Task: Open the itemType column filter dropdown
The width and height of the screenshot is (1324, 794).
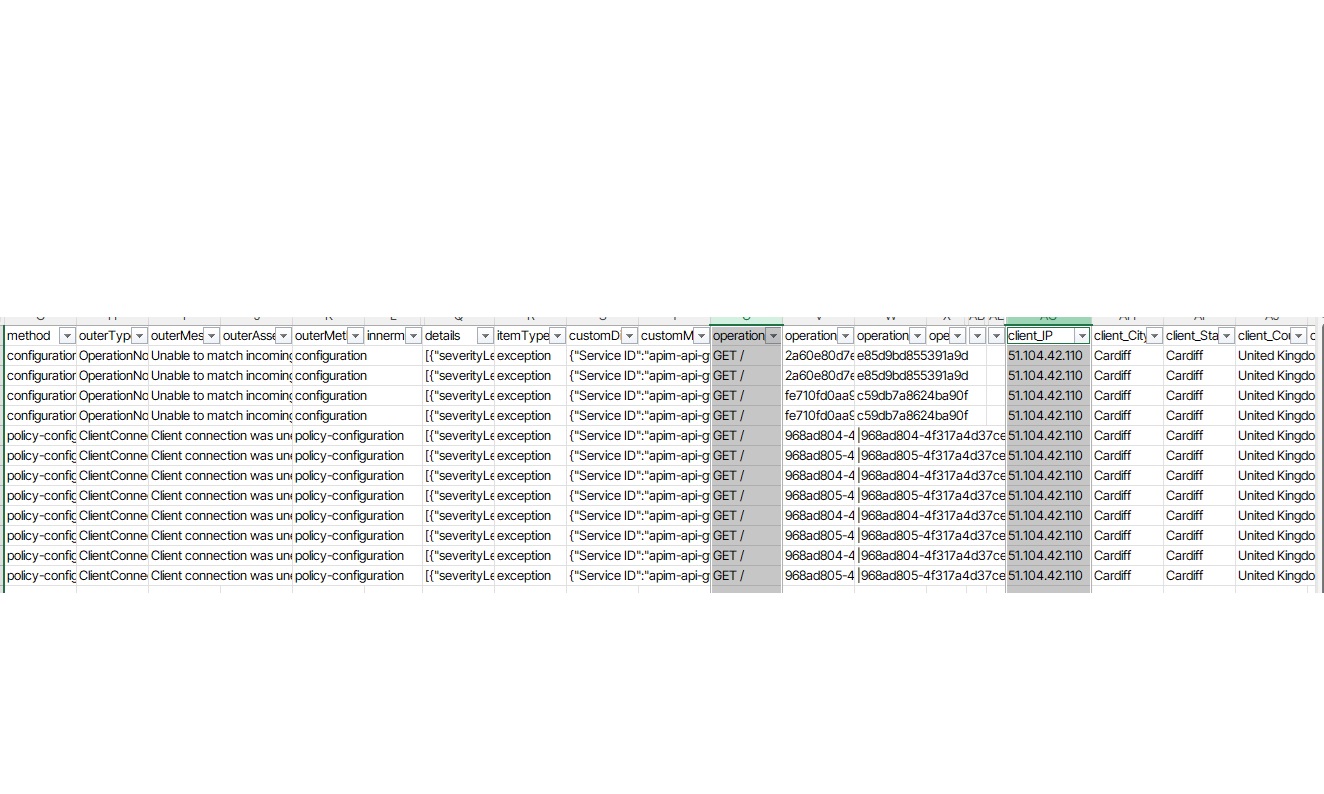Action: [557, 336]
